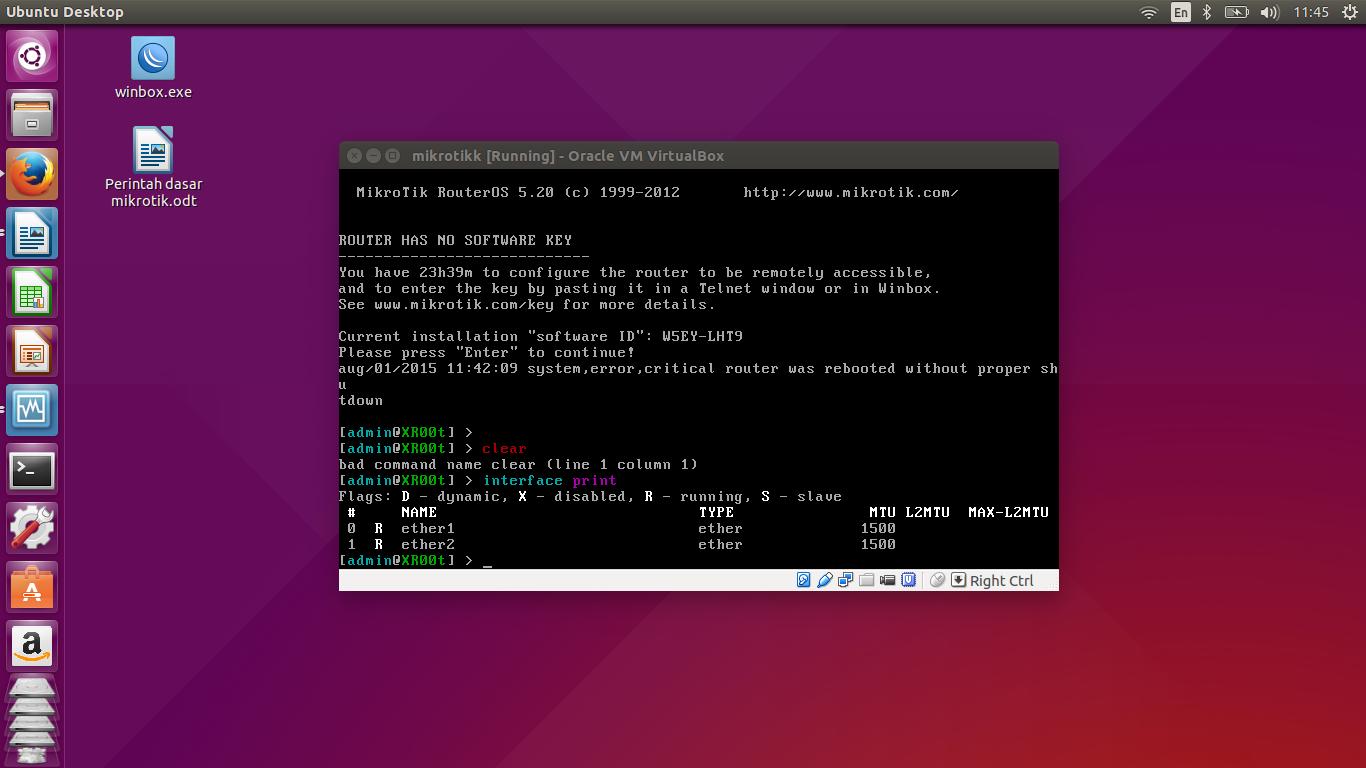Launch the Terminal from launcher
Image resolution: width=1366 pixels, height=768 pixels.
coord(32,469)
